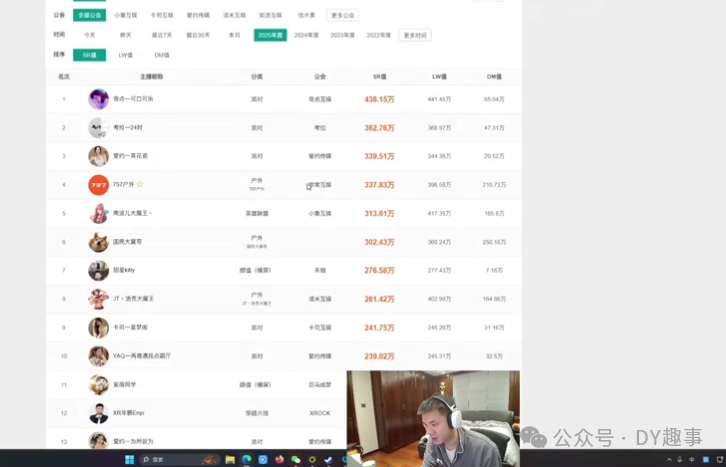
Task: Open the rank 3 streamer's avatar
Action: coord(99,156)
